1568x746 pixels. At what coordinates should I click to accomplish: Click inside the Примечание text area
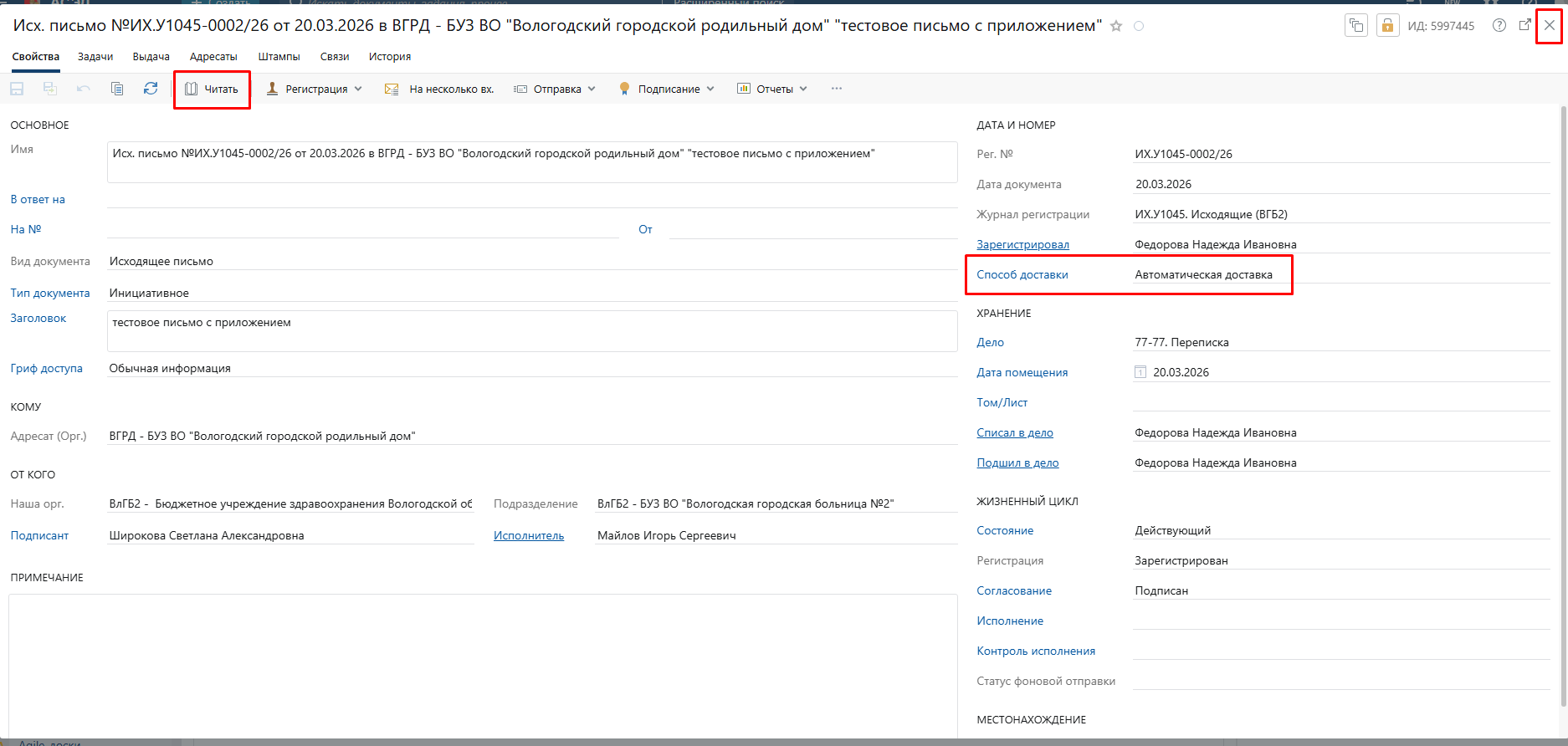482,661
